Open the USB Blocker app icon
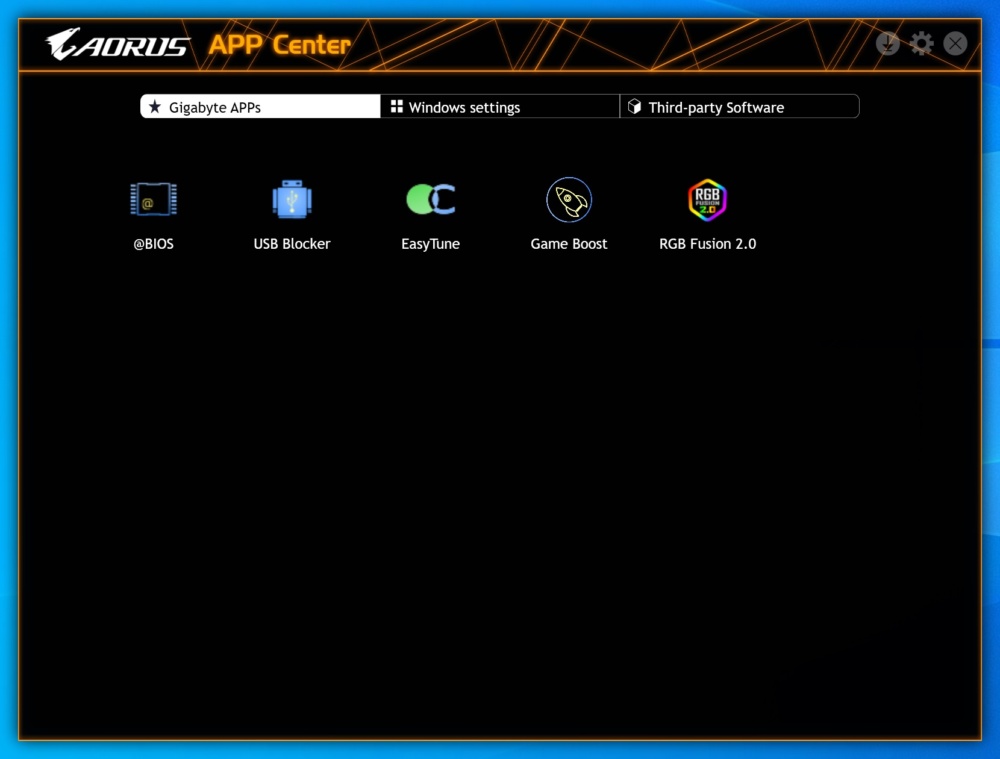The height and width of the screenshot is (759, 1000). (x=292, y=199)
